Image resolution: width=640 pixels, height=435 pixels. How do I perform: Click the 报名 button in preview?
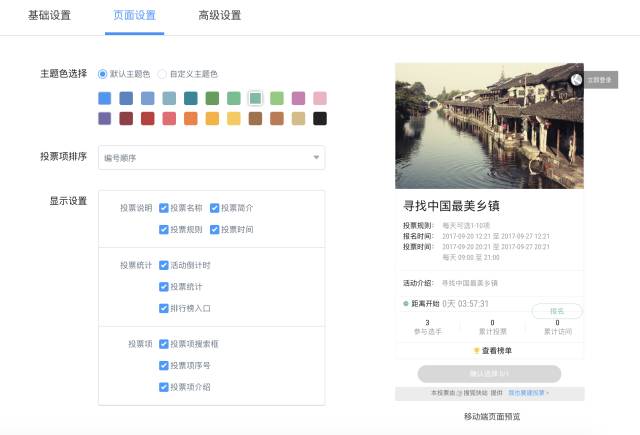557,311
